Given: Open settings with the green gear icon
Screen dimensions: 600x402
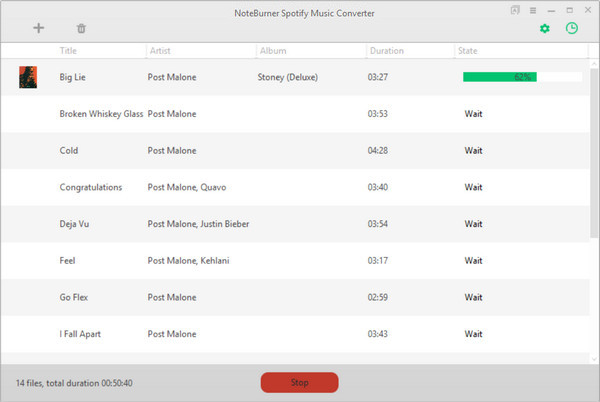Looking at the screenshot, I should tap(545, 28).
